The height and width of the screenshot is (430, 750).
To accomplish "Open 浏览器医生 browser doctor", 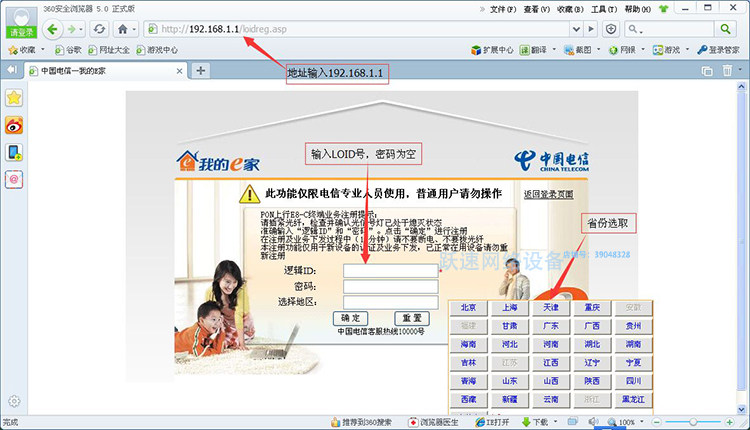I will 433,422.
